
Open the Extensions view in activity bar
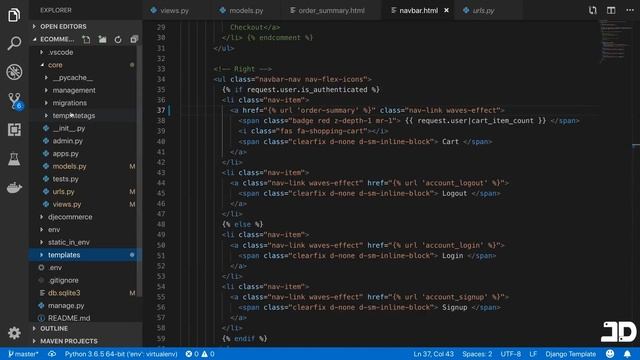(x=14, y=130)
